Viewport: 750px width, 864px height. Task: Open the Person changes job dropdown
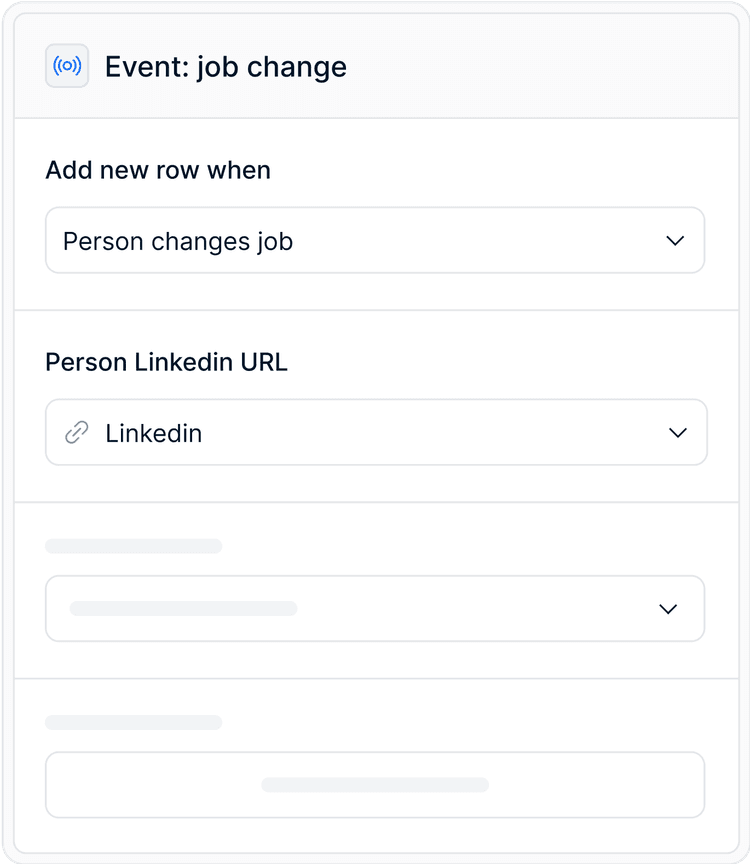tap(375, 240)
